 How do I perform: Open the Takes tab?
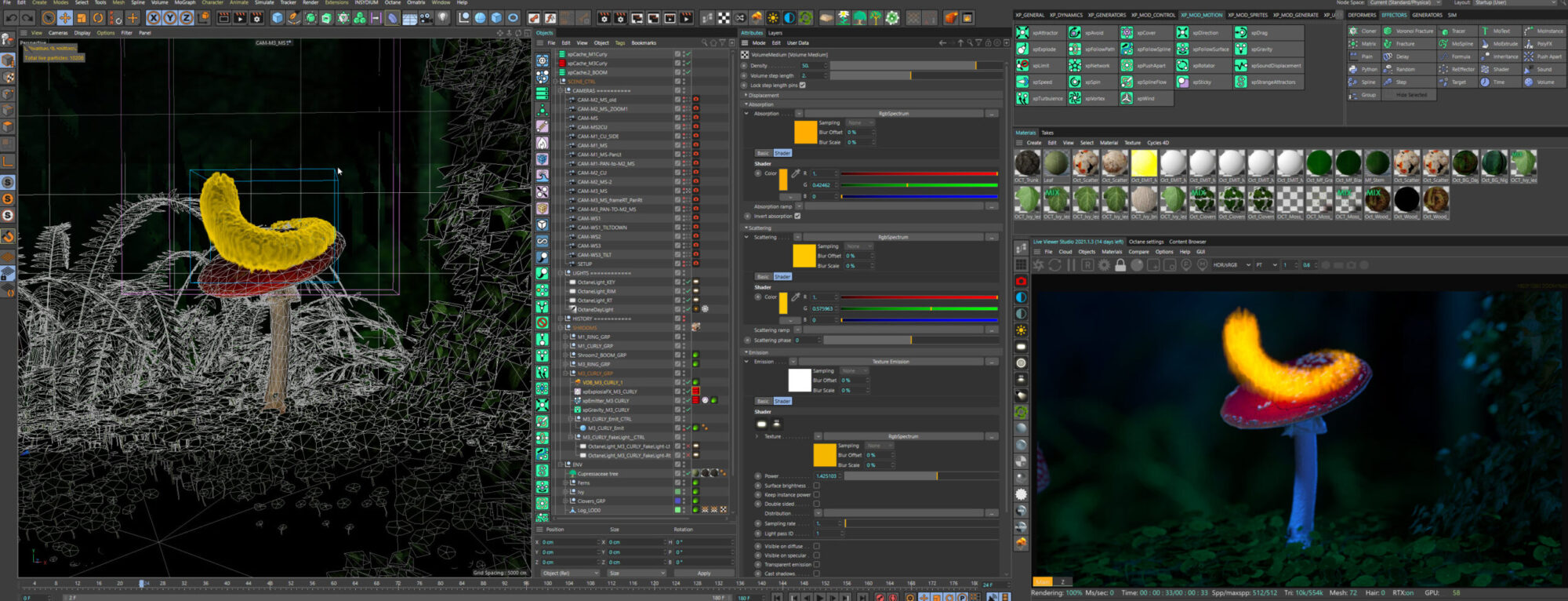(1047, 133)
